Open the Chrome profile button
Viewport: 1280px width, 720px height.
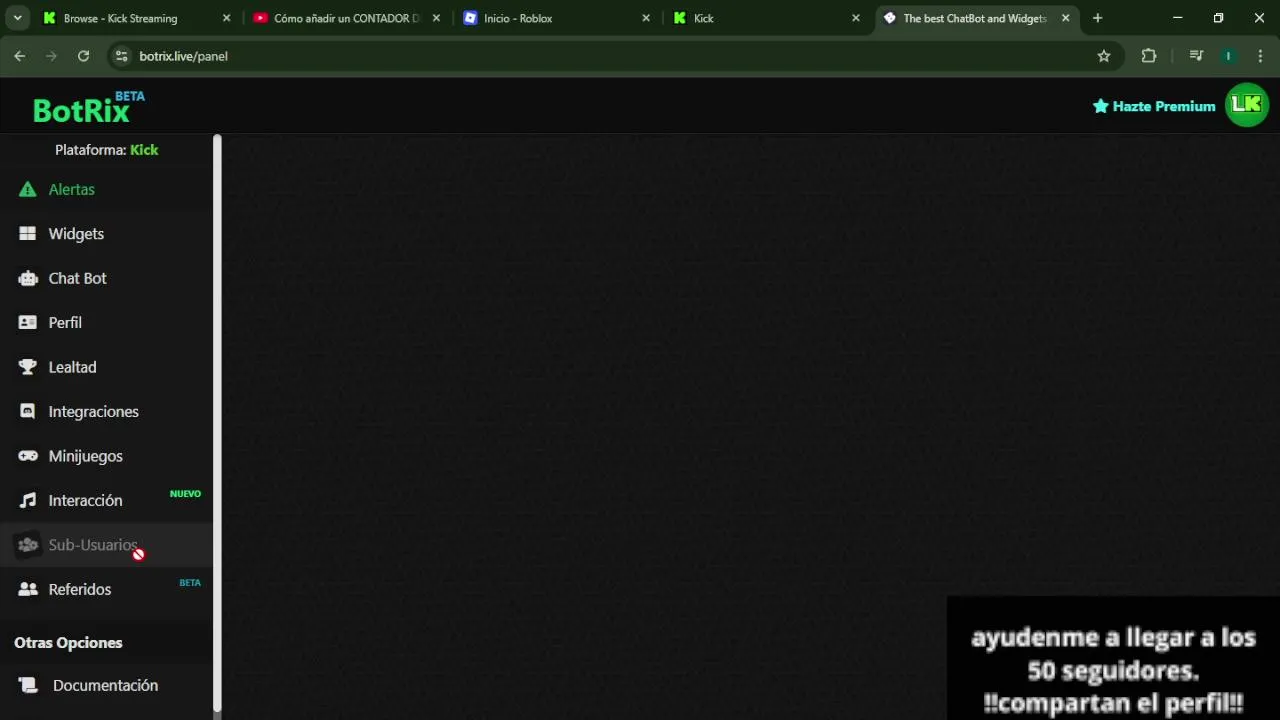[x=1228, y=56]
